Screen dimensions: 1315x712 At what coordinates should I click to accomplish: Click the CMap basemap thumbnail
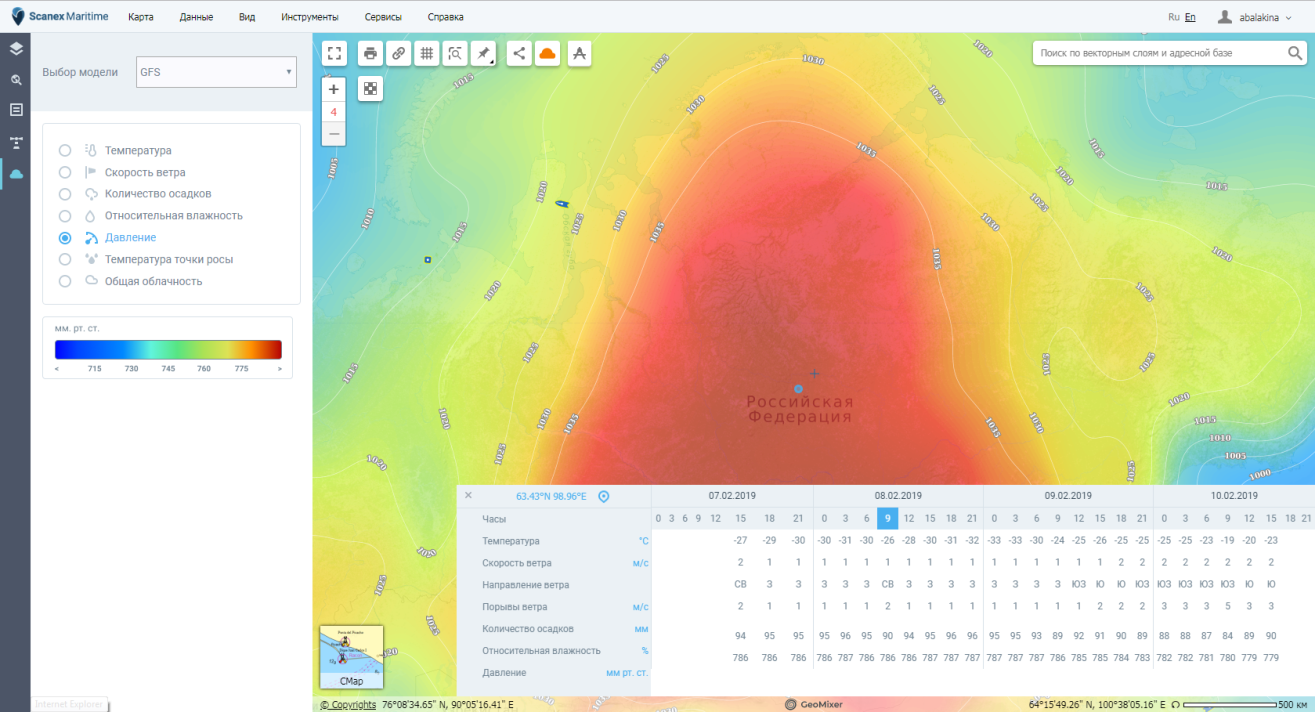351,657
